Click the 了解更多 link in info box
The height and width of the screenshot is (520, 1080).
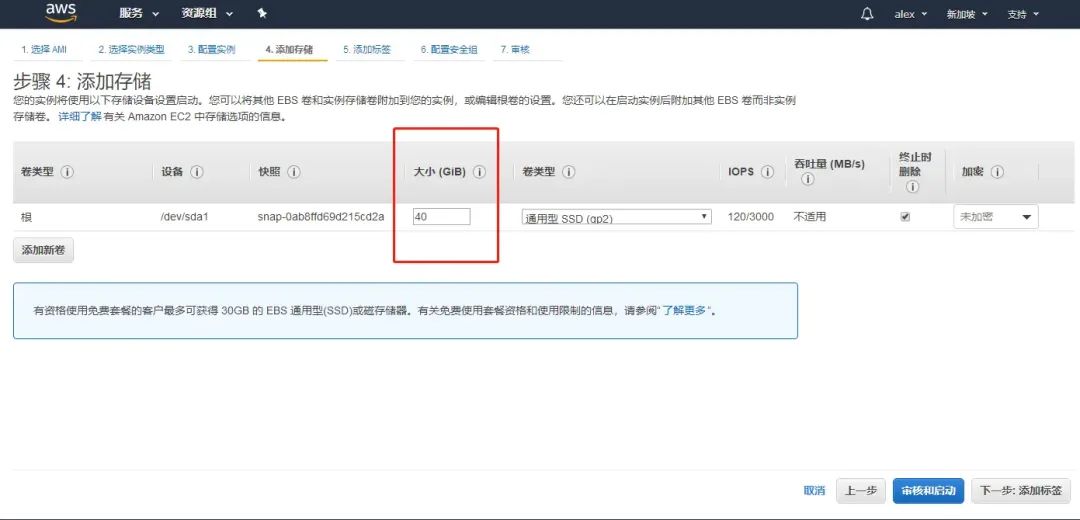pyautogui.click(x=685, y=311)
